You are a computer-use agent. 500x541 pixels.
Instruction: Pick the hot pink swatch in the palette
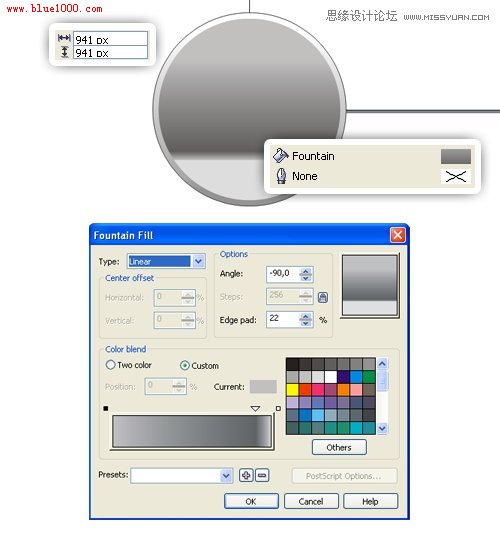point(318,390)
